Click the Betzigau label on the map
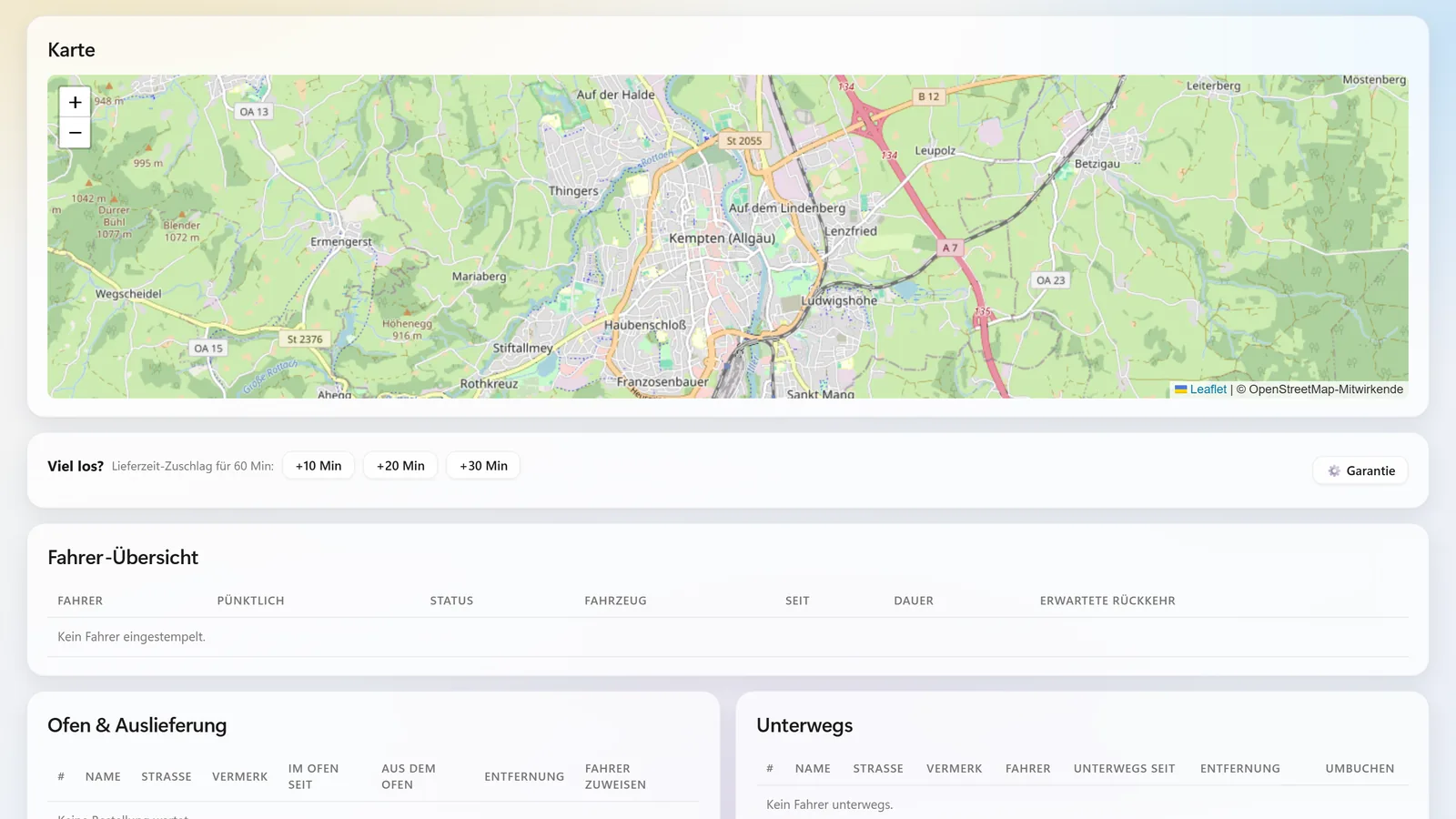 coord(1097,164)
